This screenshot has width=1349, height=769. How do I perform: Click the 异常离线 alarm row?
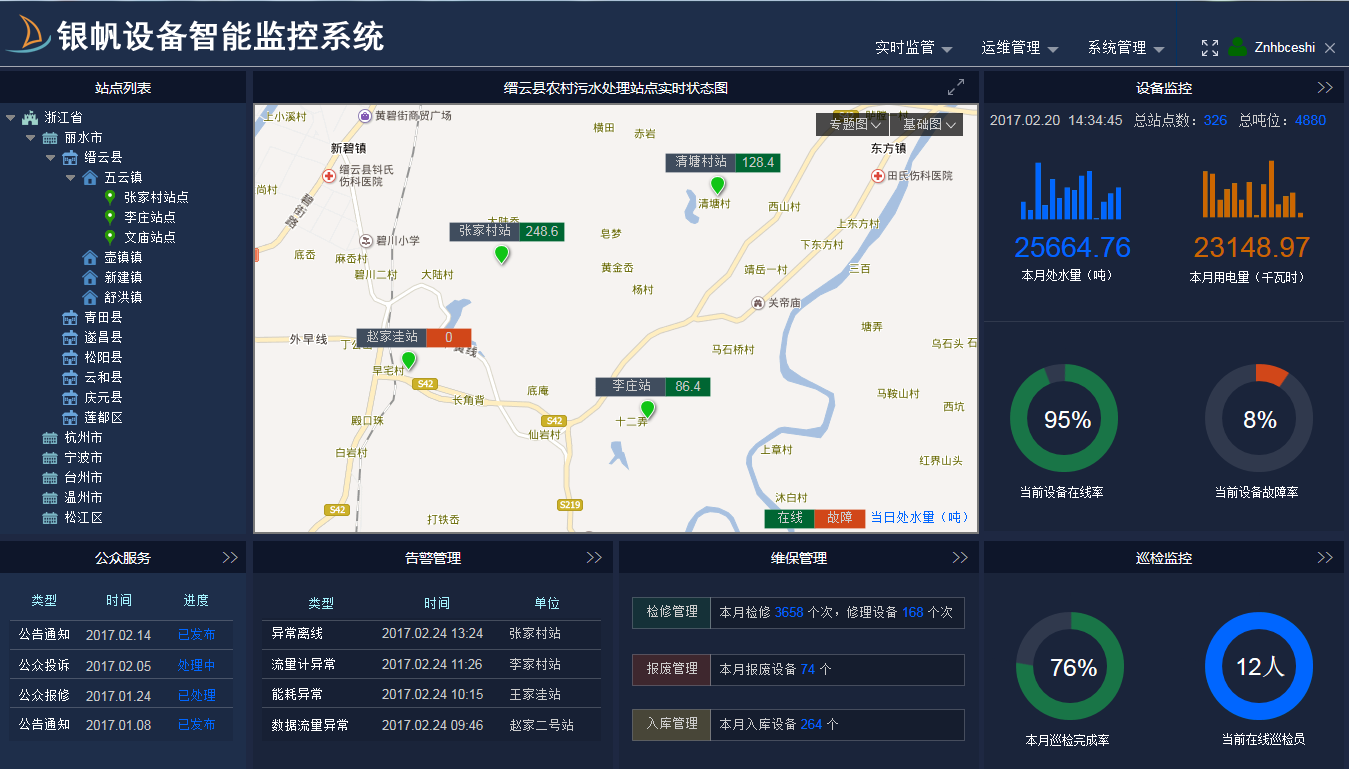pos(432,634)
